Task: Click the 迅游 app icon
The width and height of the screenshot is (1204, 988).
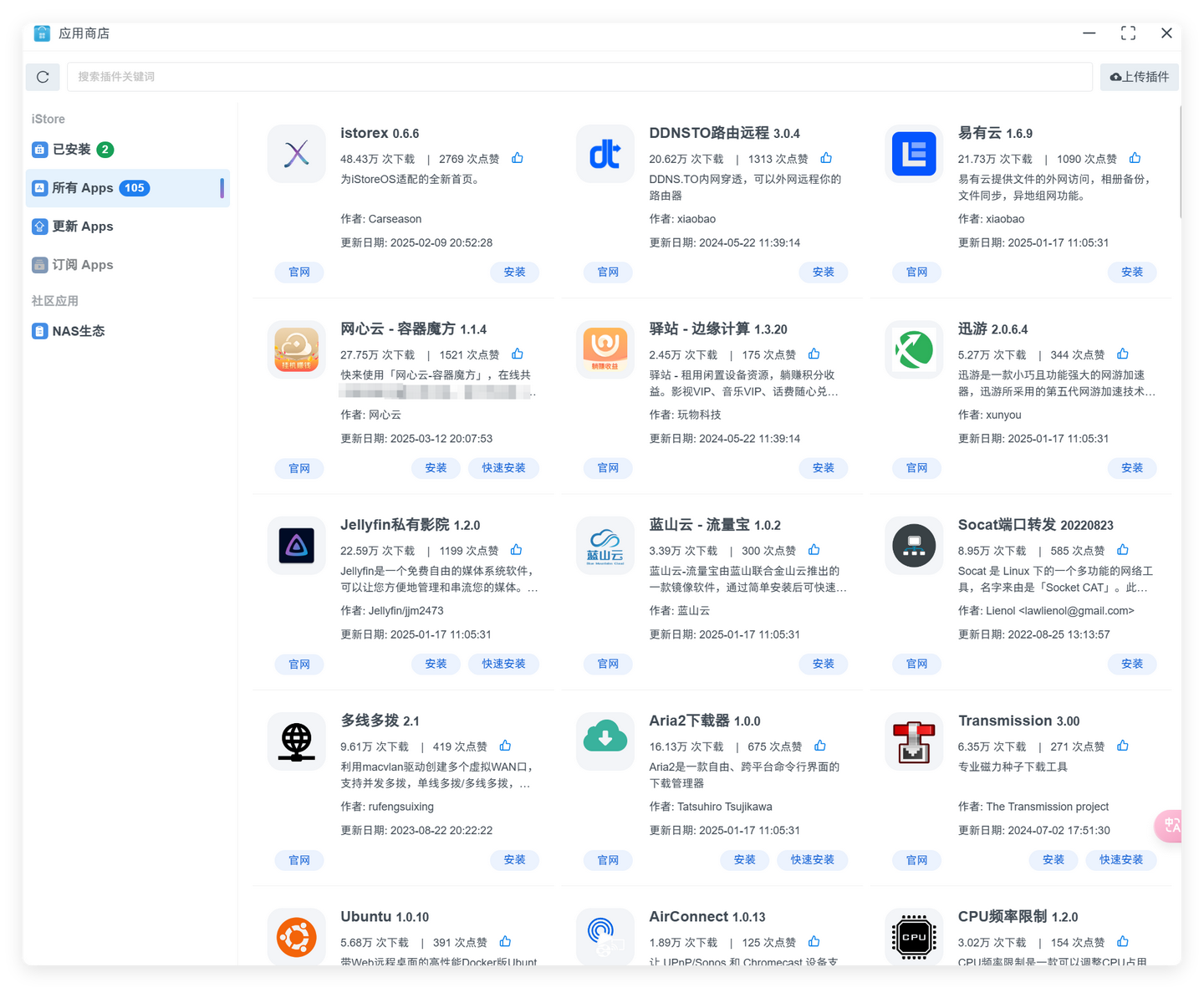Action: (x=914, y=349)
